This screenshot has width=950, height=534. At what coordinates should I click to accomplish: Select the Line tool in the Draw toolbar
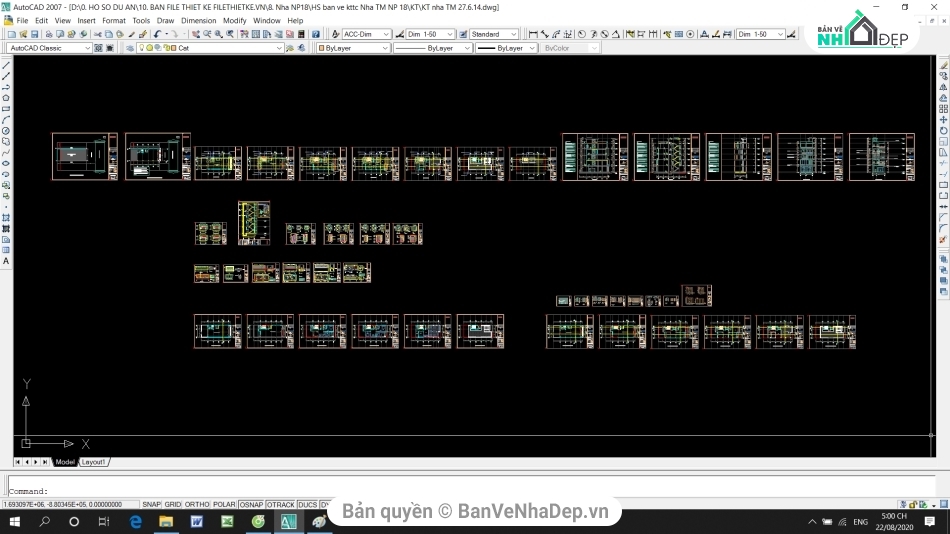click(x=6, y=65)
